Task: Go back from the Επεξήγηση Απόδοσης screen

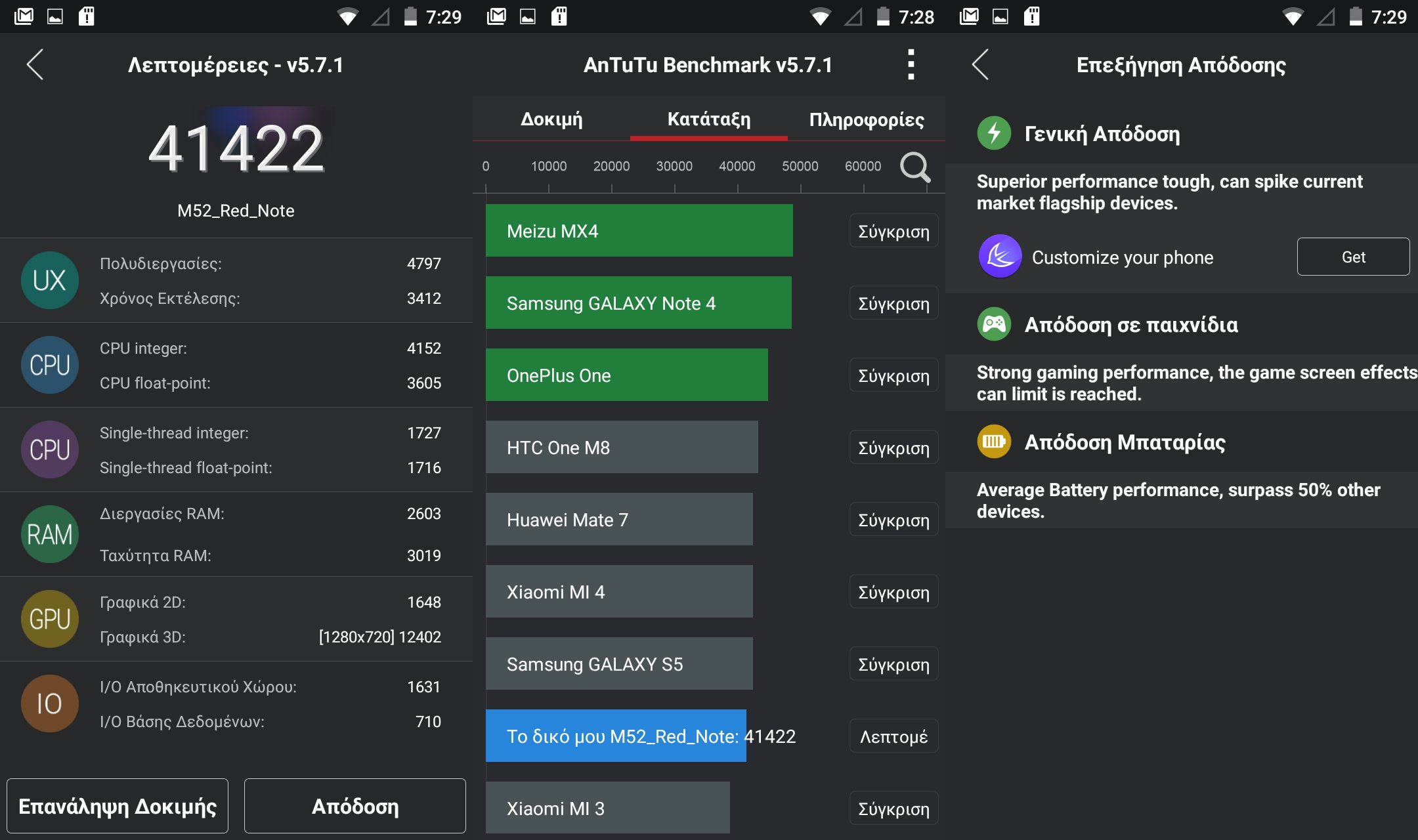Action: coord(980,64)
